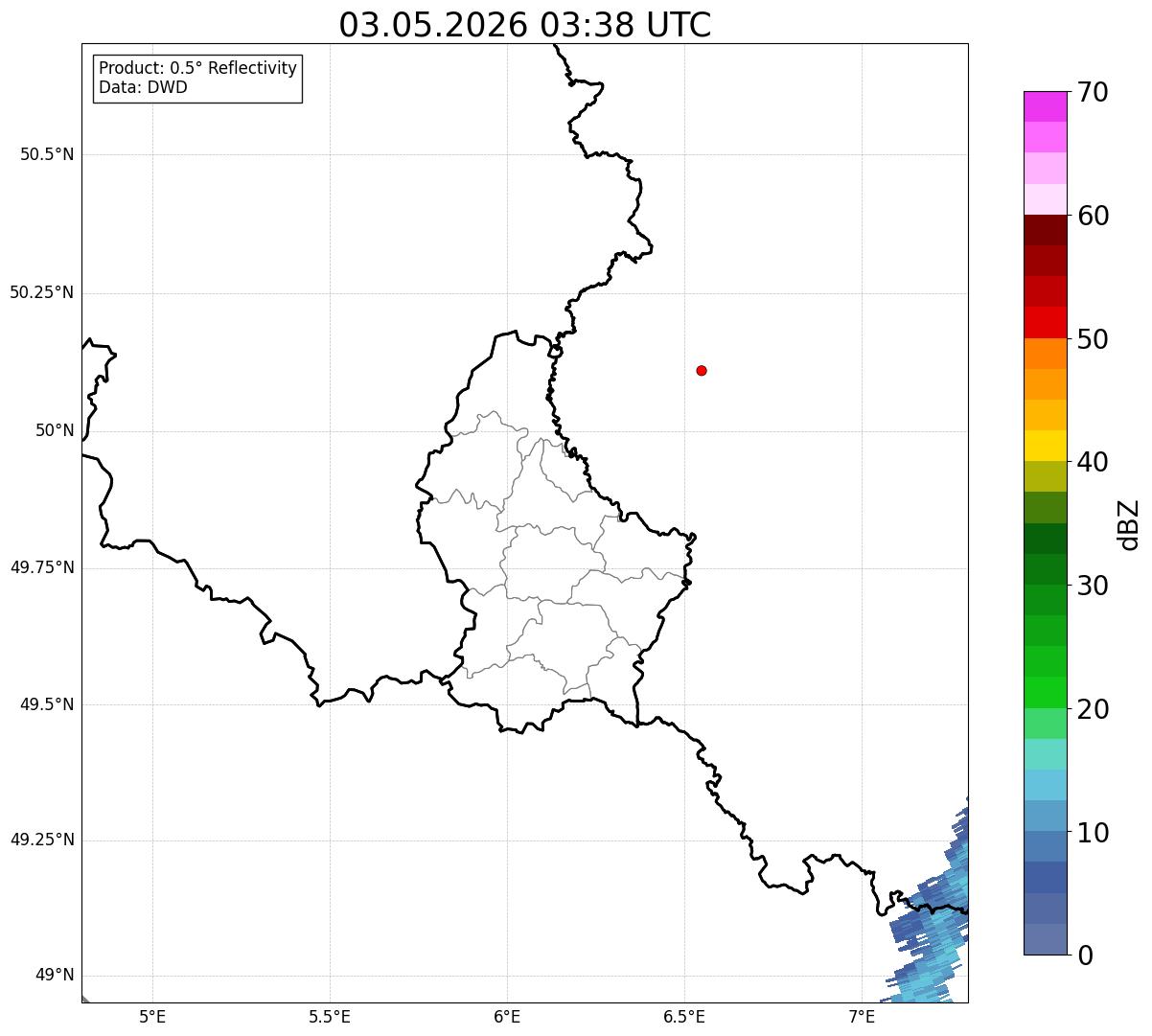Select the magenta 70 dBZ colorbar segment
This screenshot has width=1152, height=1036.
pos(1045,106)
